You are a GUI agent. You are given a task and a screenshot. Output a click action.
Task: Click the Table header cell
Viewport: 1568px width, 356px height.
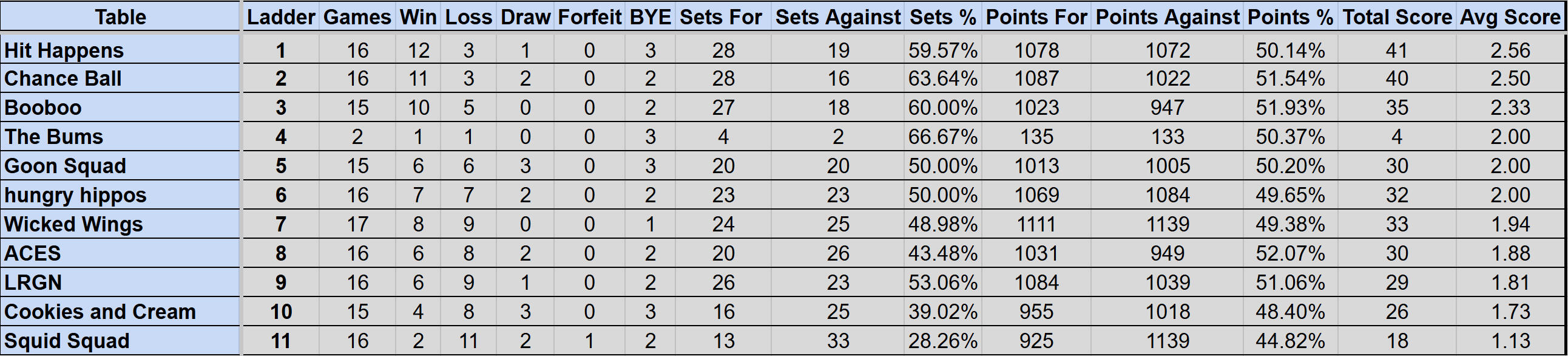click(x=121, y=17)
